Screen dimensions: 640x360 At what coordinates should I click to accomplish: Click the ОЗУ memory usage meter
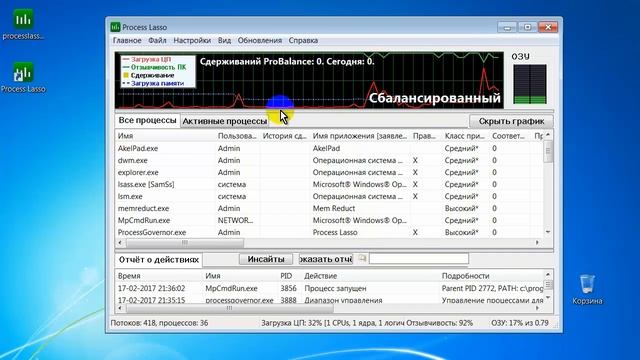[x=530, y=84]
